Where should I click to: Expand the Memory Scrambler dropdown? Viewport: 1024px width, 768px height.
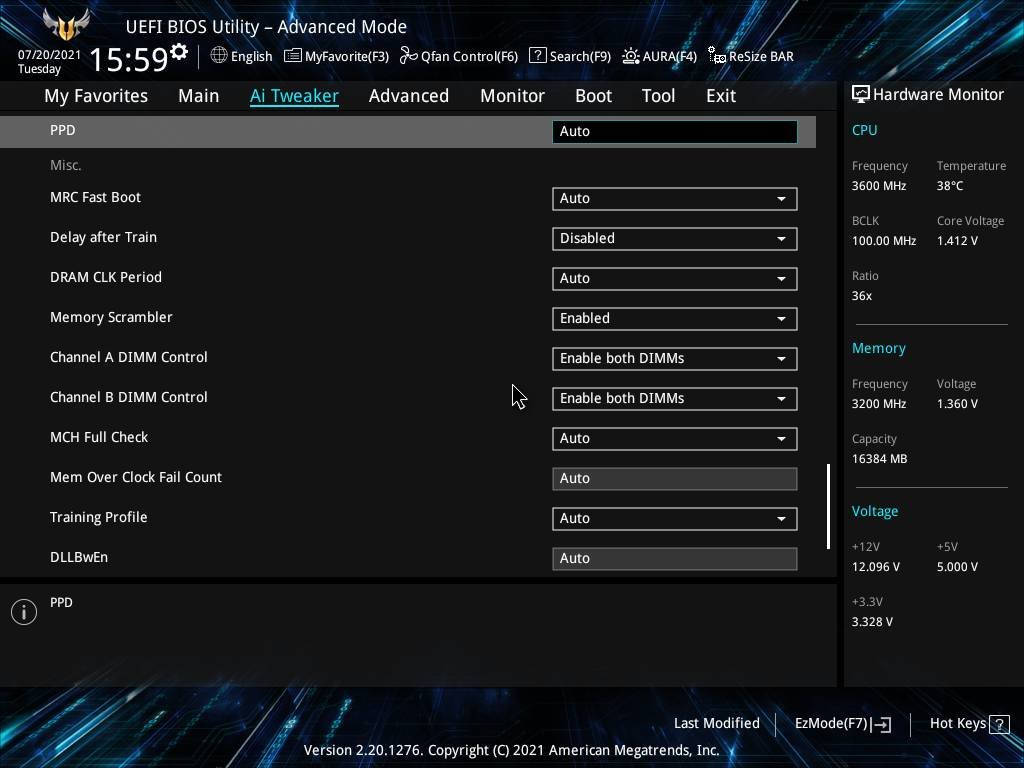[x=674, y=318]
